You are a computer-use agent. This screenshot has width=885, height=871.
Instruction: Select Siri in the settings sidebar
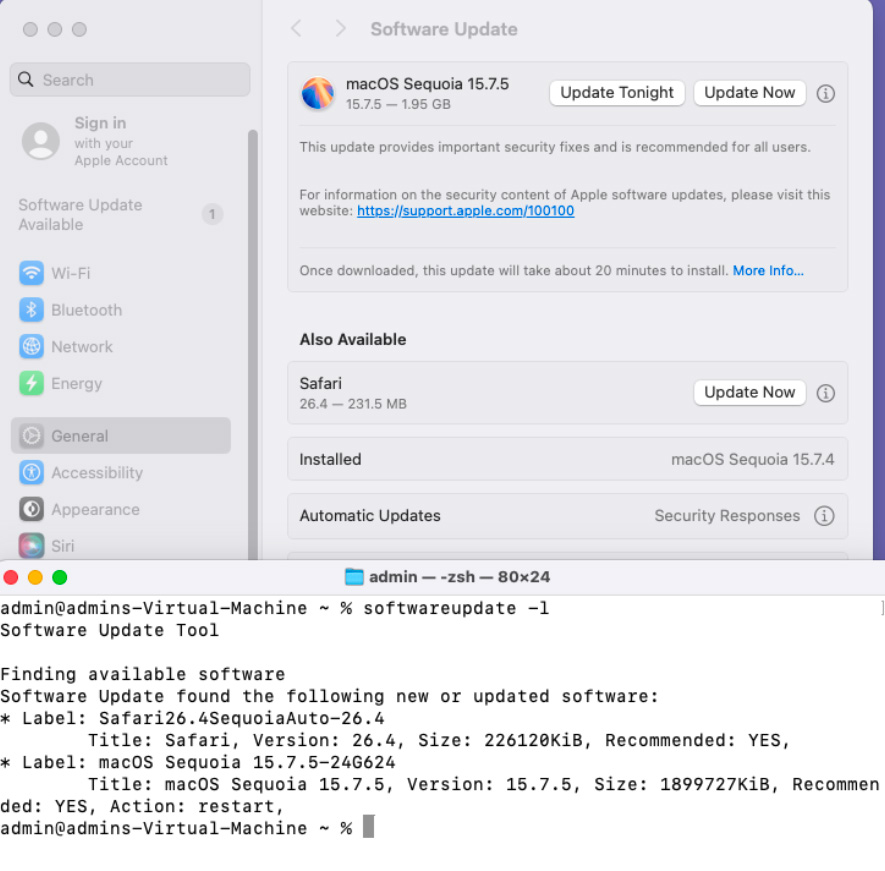point(121,546)
